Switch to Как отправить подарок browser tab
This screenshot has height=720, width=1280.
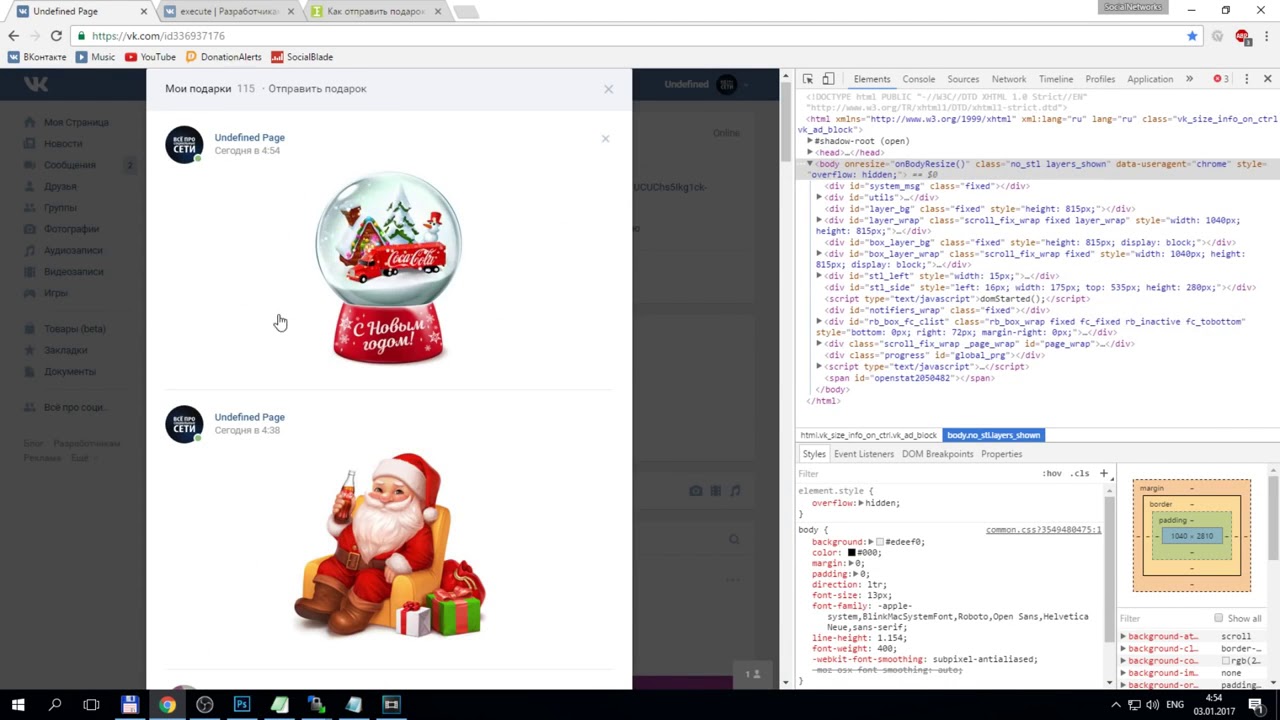coord(375,11)
